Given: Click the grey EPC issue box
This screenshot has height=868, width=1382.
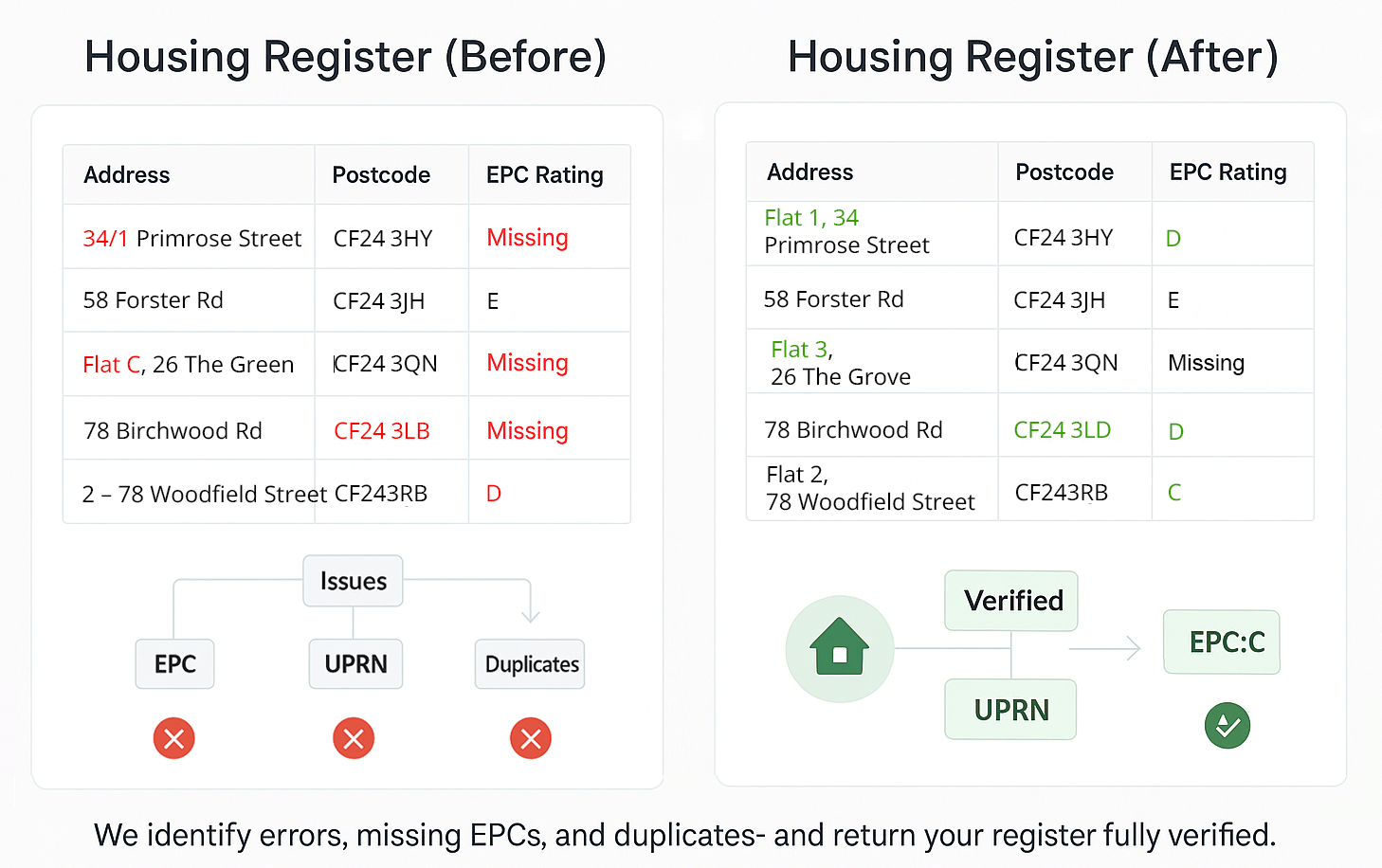Looking at the screenshot, I should (x=175, y=664).
